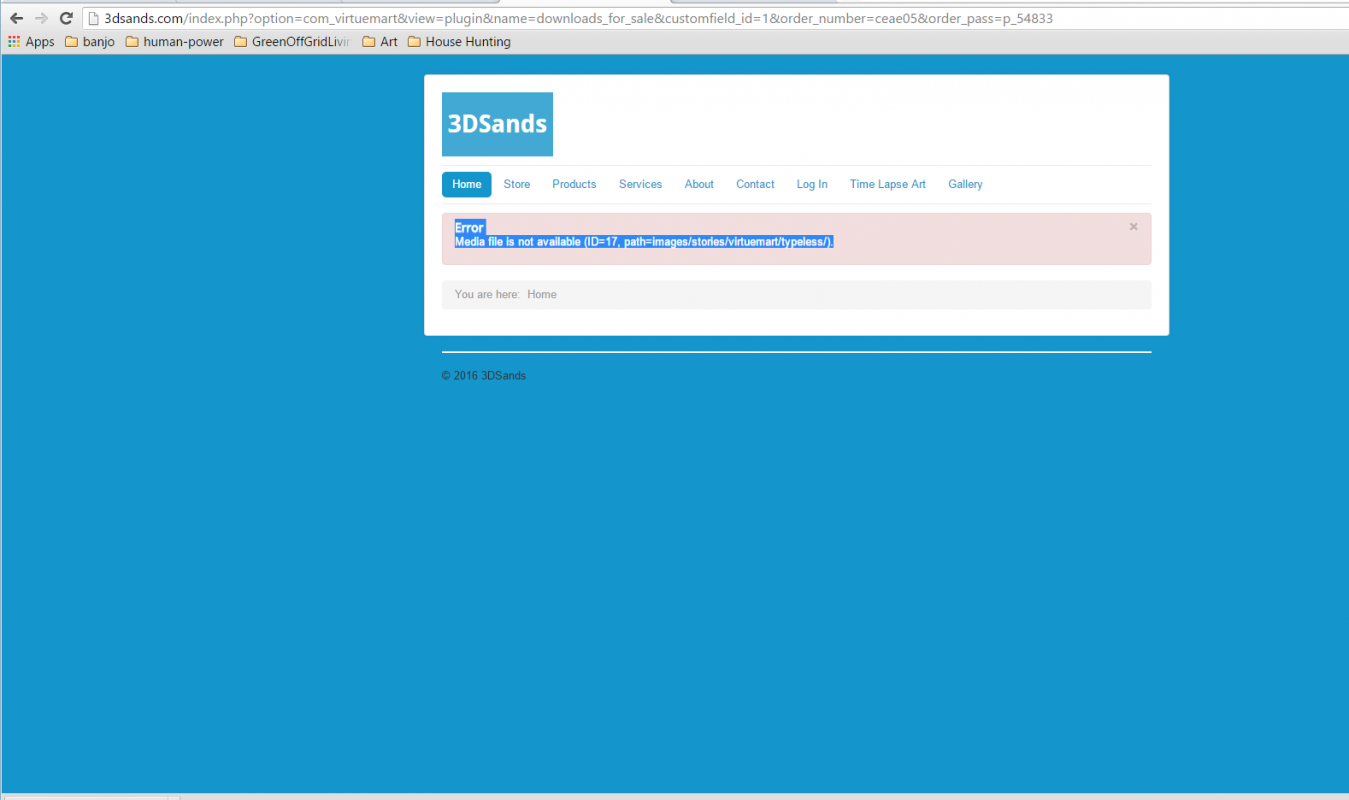The image size is (1349, 800).
Task: Dismiss the error message with the X
Action: pyautogui.click(x=1133, y=227)
